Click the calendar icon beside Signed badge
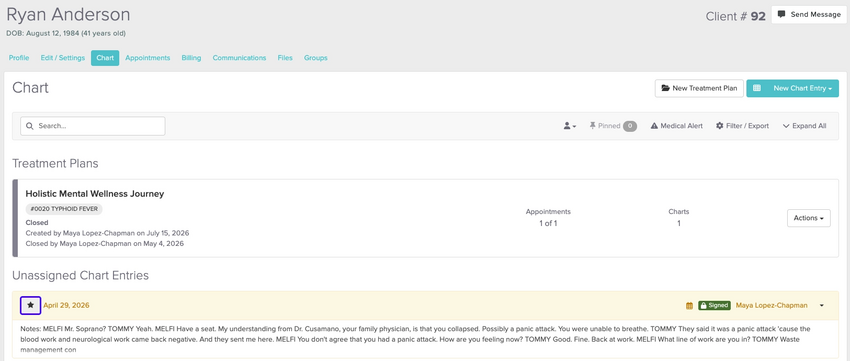Viewport: 850px width, 361px height. [689, 306]
